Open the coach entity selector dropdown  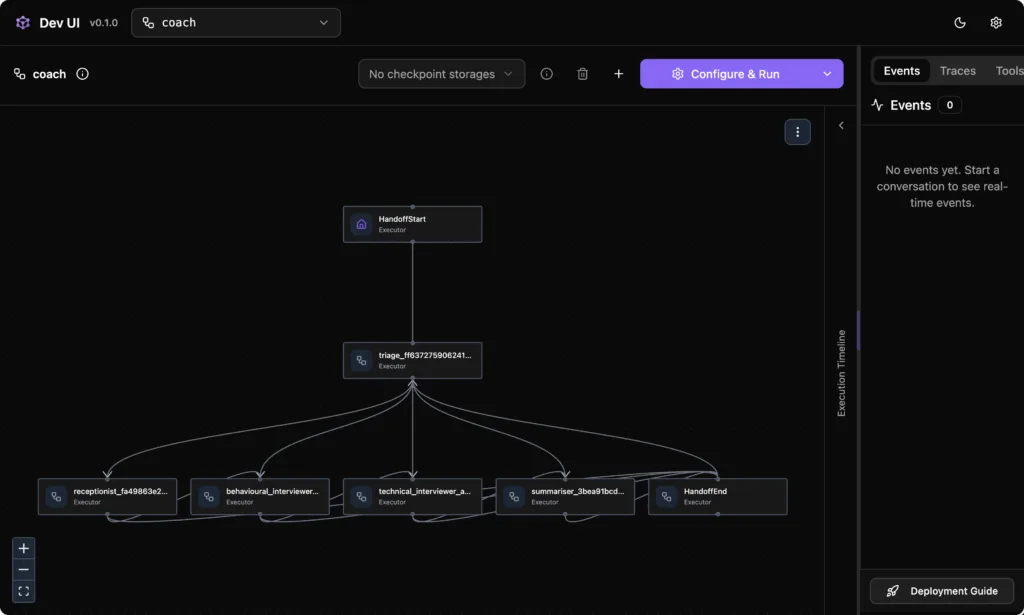click(236, 23)
